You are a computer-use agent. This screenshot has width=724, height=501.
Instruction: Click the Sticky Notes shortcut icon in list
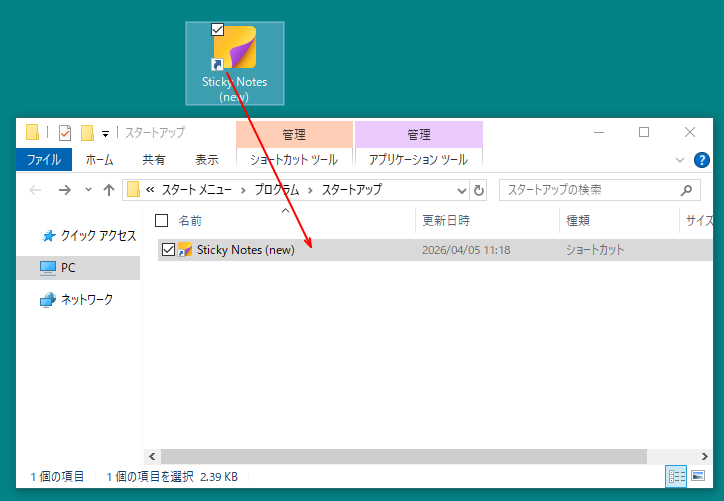coord(185,250)
